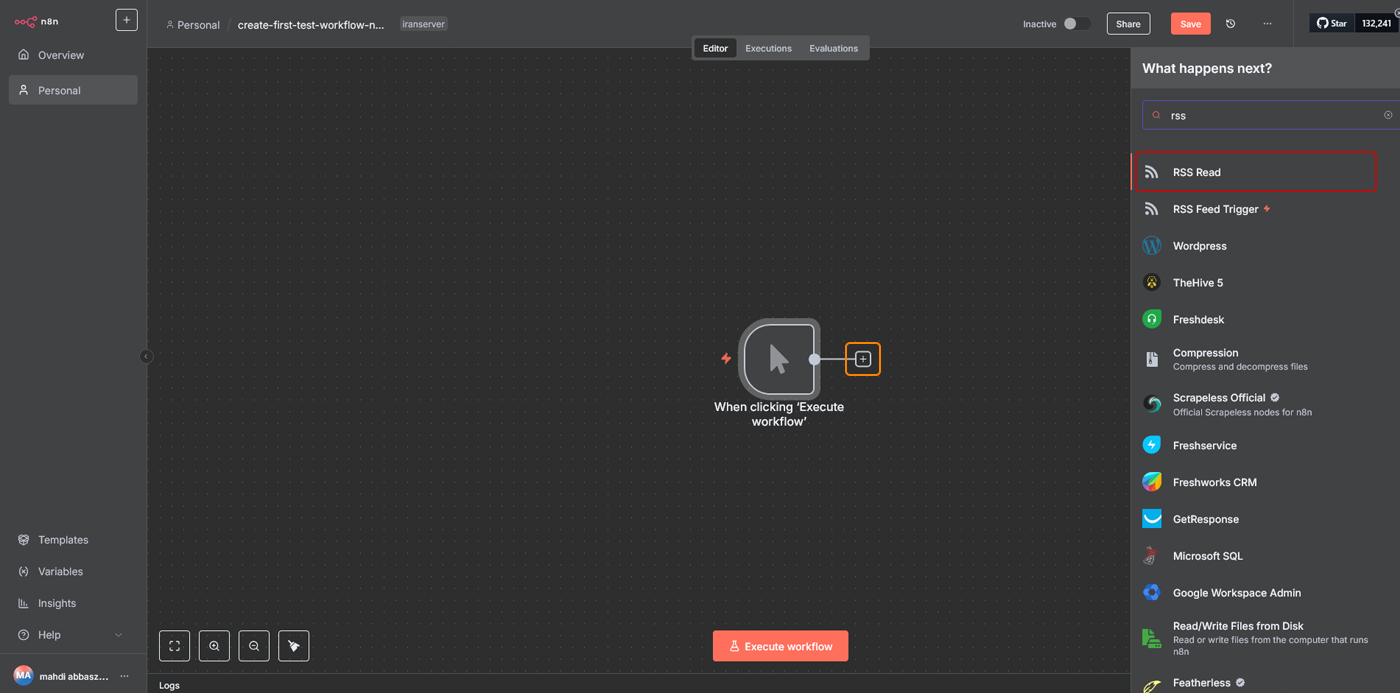Zoom in on the workflow canvas
This screenshot has height=693, width=1400.
click(x=214, y=646)
